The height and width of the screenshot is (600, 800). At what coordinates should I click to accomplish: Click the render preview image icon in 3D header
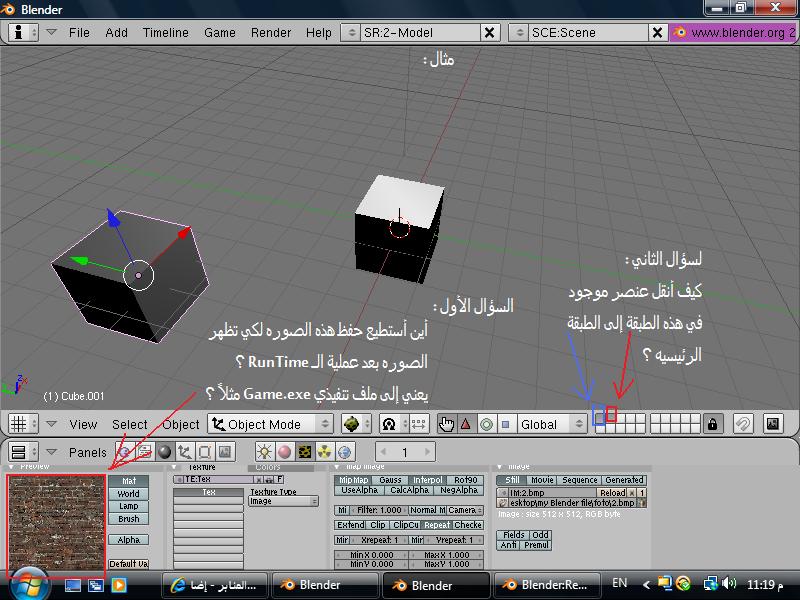tap(773, 424)
